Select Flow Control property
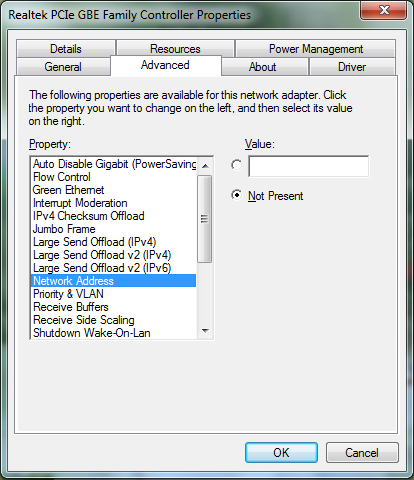414x480 pixels. coord(113,177)
